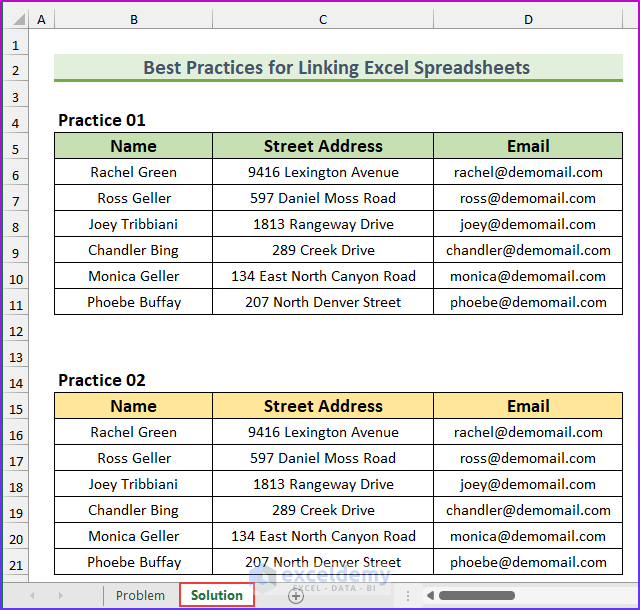Select column D header
640x610 pixels.
coord(528,19)
